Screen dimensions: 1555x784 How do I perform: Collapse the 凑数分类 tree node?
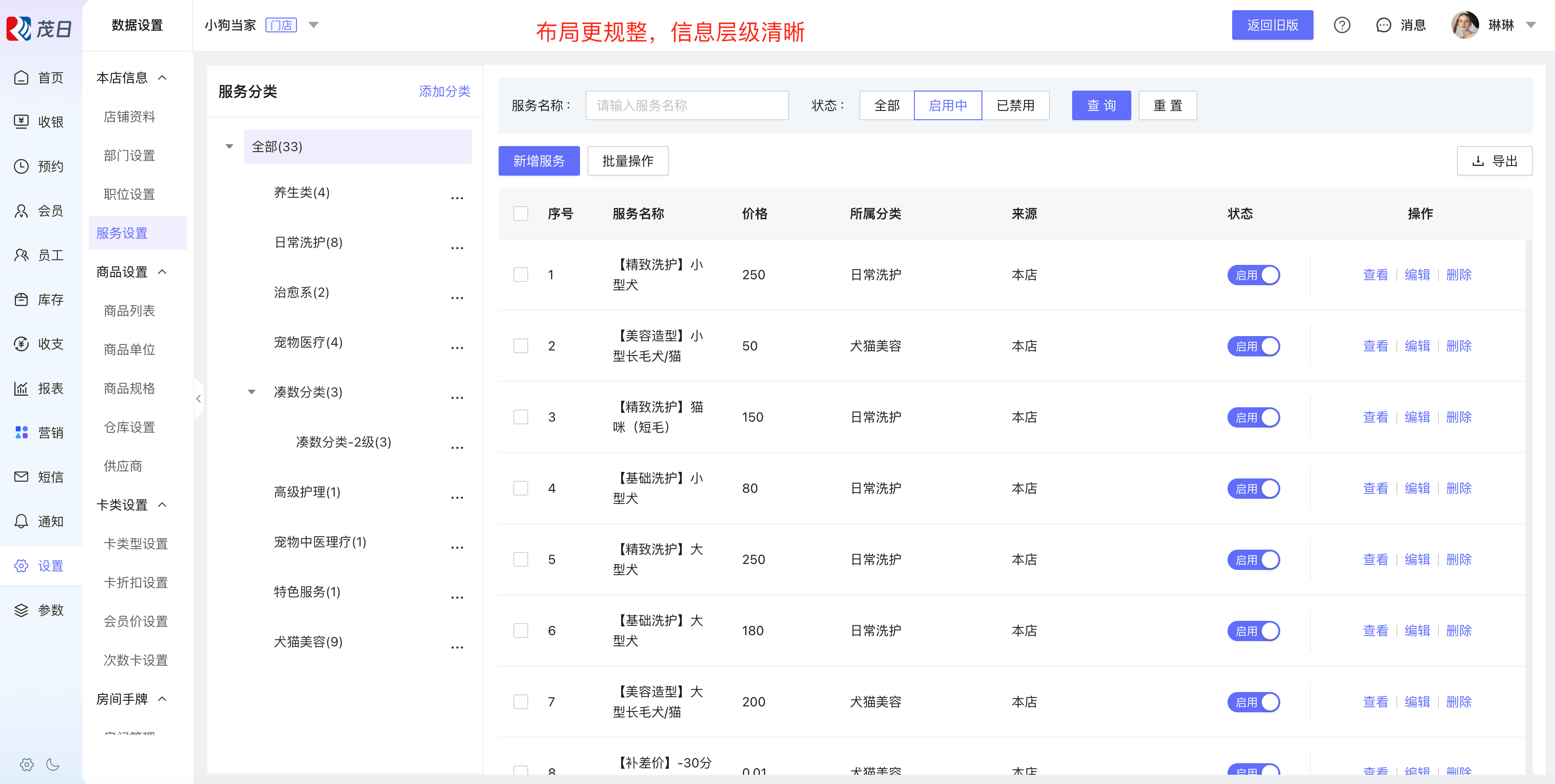pyautogui.click(x=252, y=392)
